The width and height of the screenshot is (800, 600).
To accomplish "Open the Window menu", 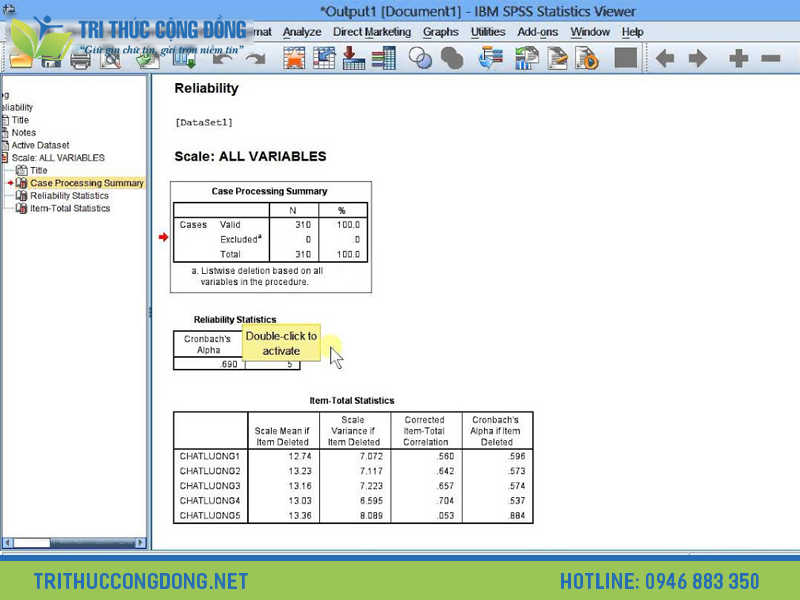I will point(590,32).
